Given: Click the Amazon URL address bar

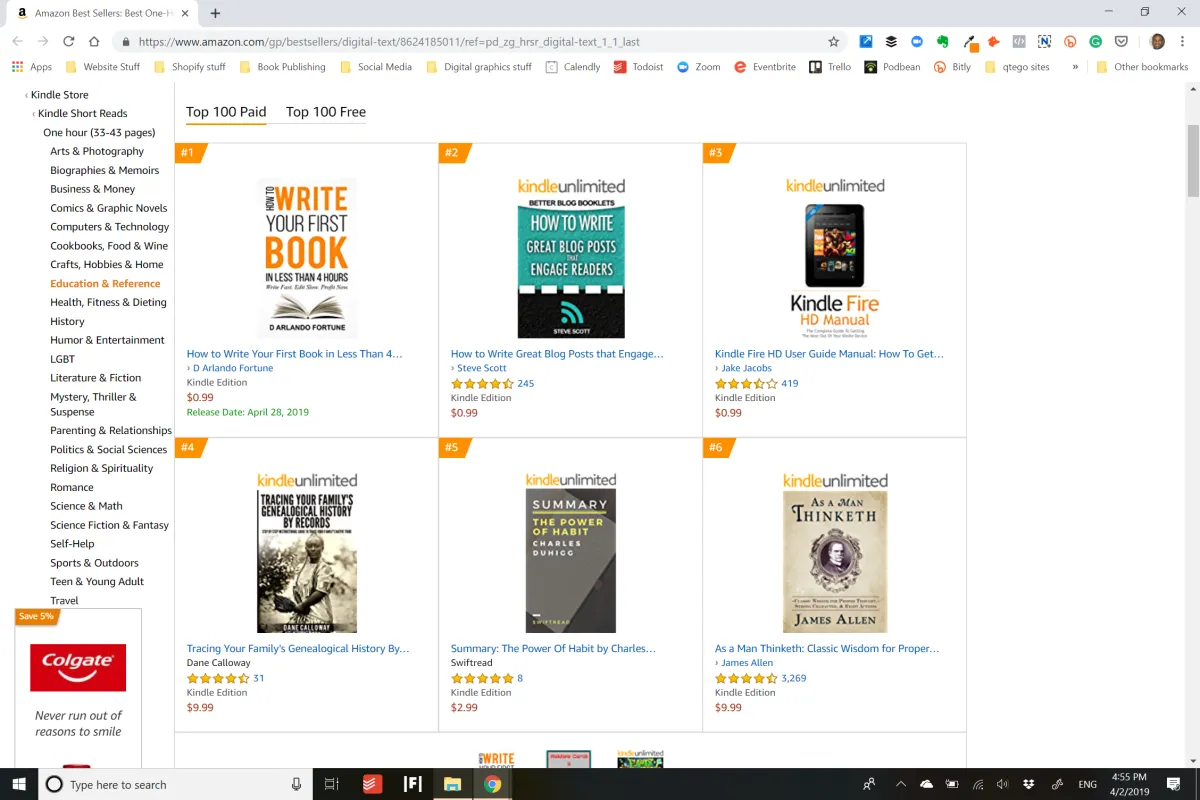Looking at the screenshot, I should (x=480, y=42).
